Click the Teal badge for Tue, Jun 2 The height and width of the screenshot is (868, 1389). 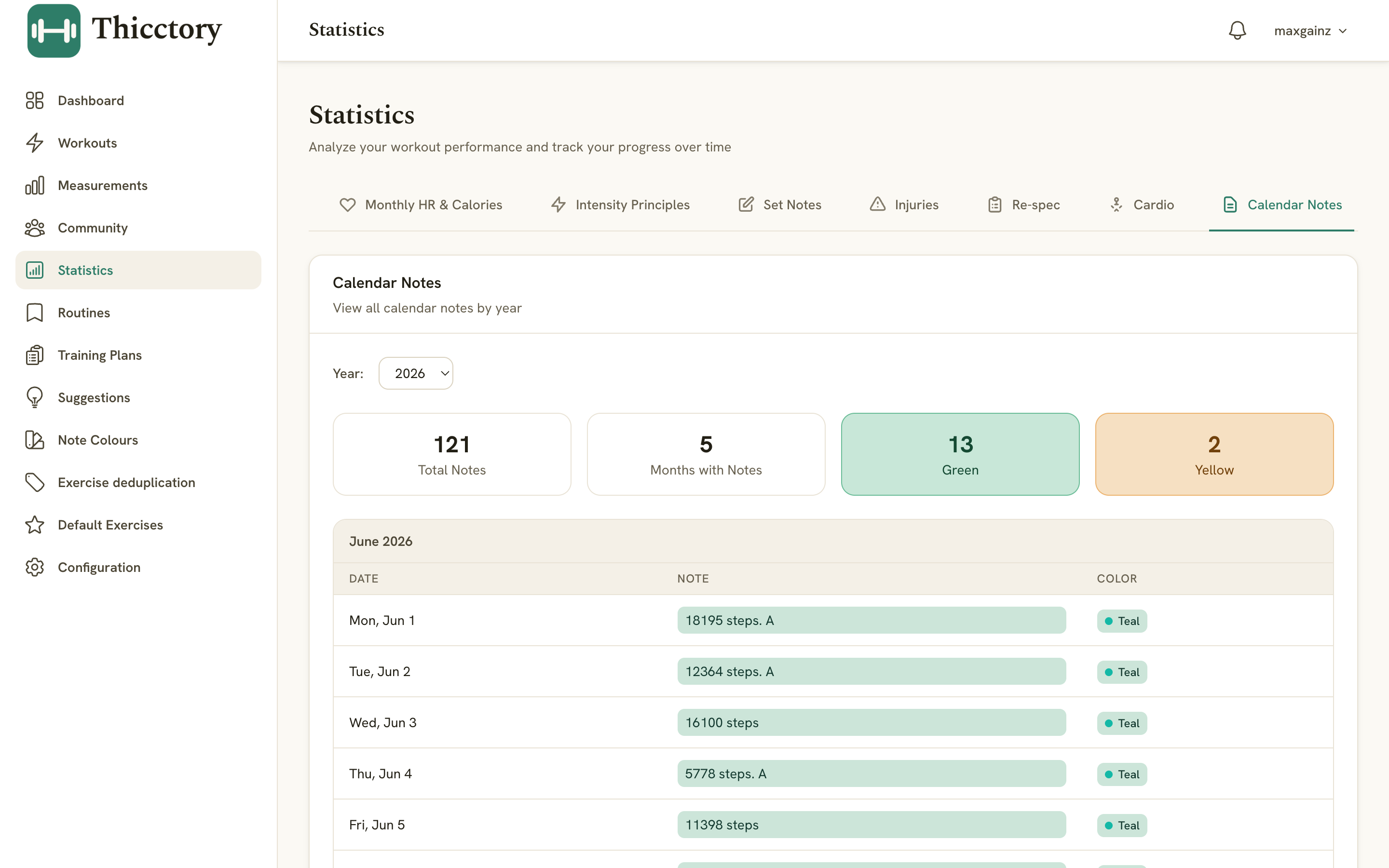[1121, 672]
